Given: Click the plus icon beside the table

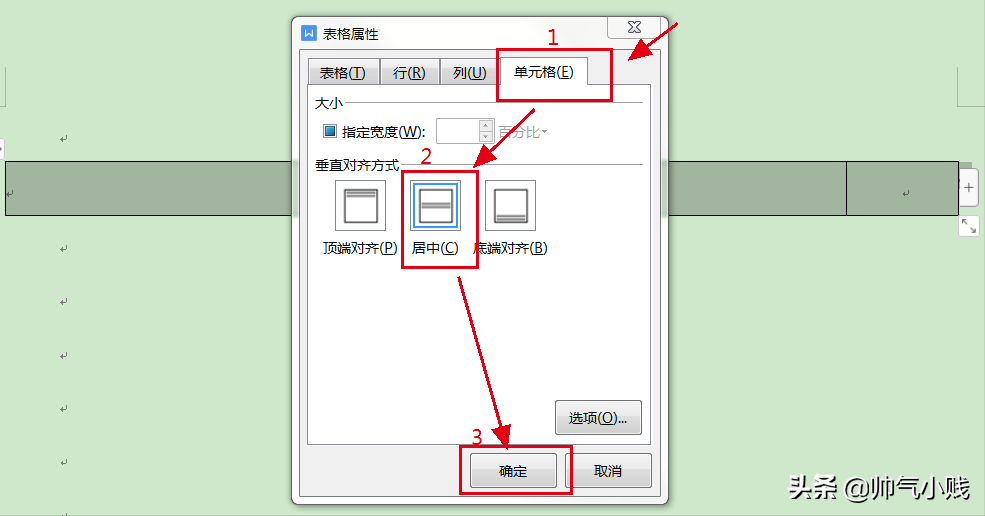Looking at the screenshot, I should (x=969, y=187).
